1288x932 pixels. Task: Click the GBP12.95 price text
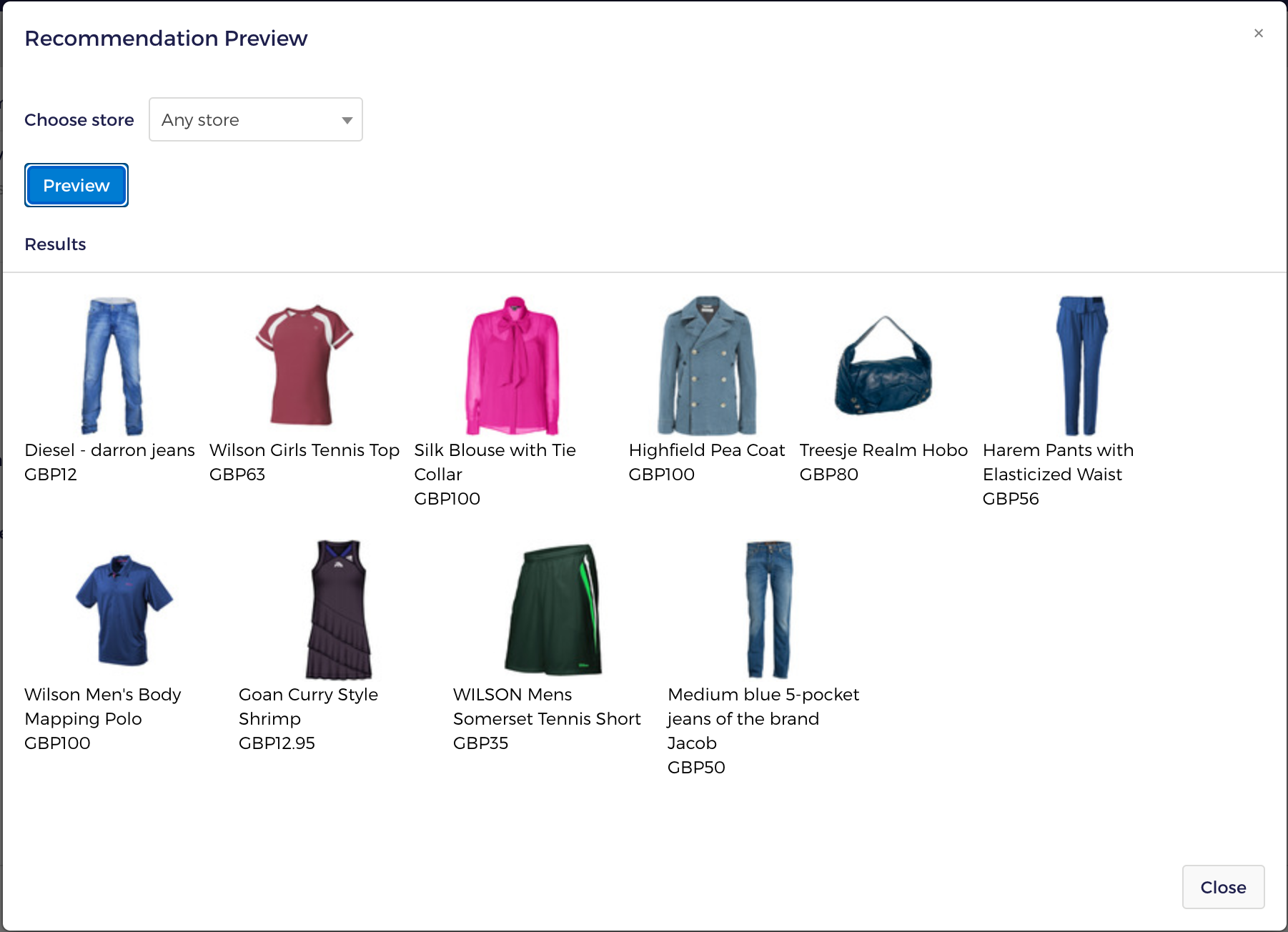[x=277, y=743]
